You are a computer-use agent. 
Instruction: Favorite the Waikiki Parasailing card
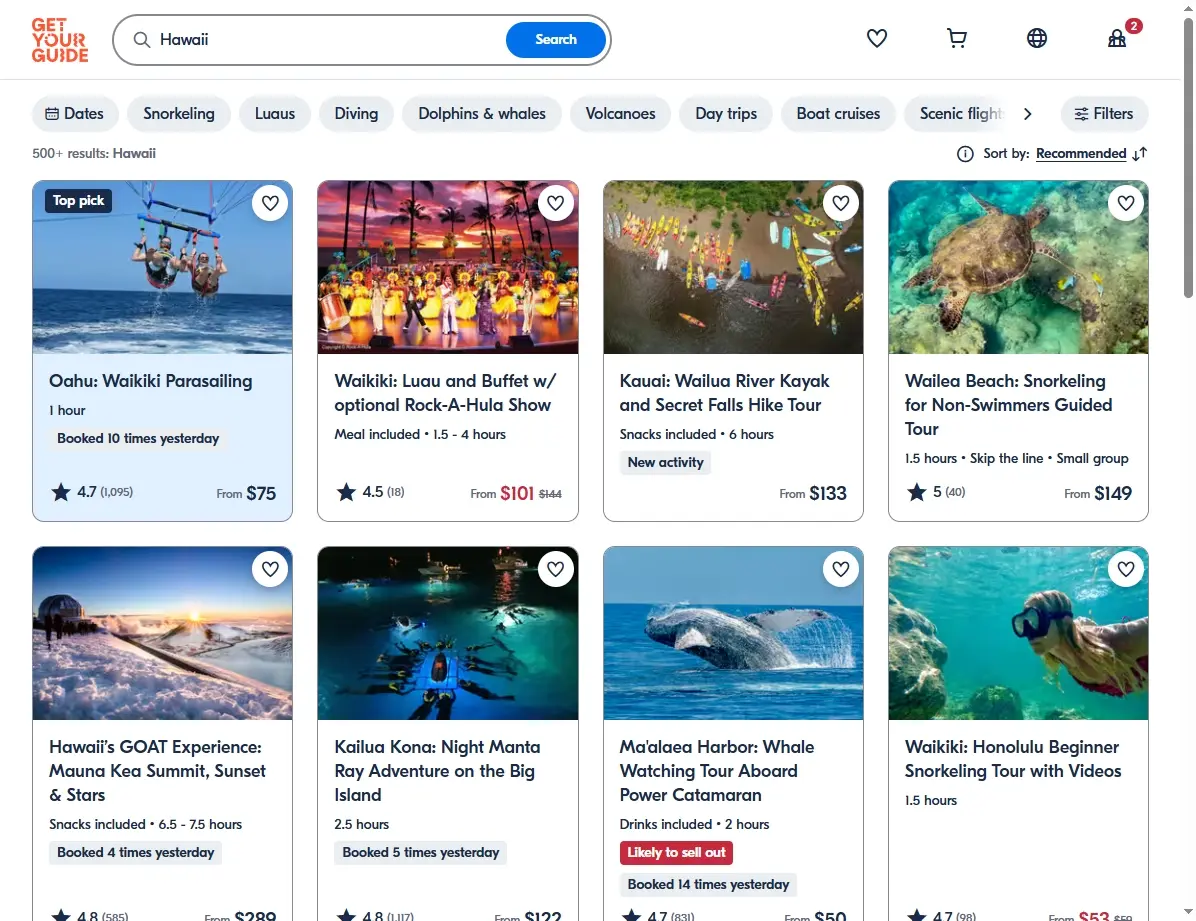tap(270, 203)
